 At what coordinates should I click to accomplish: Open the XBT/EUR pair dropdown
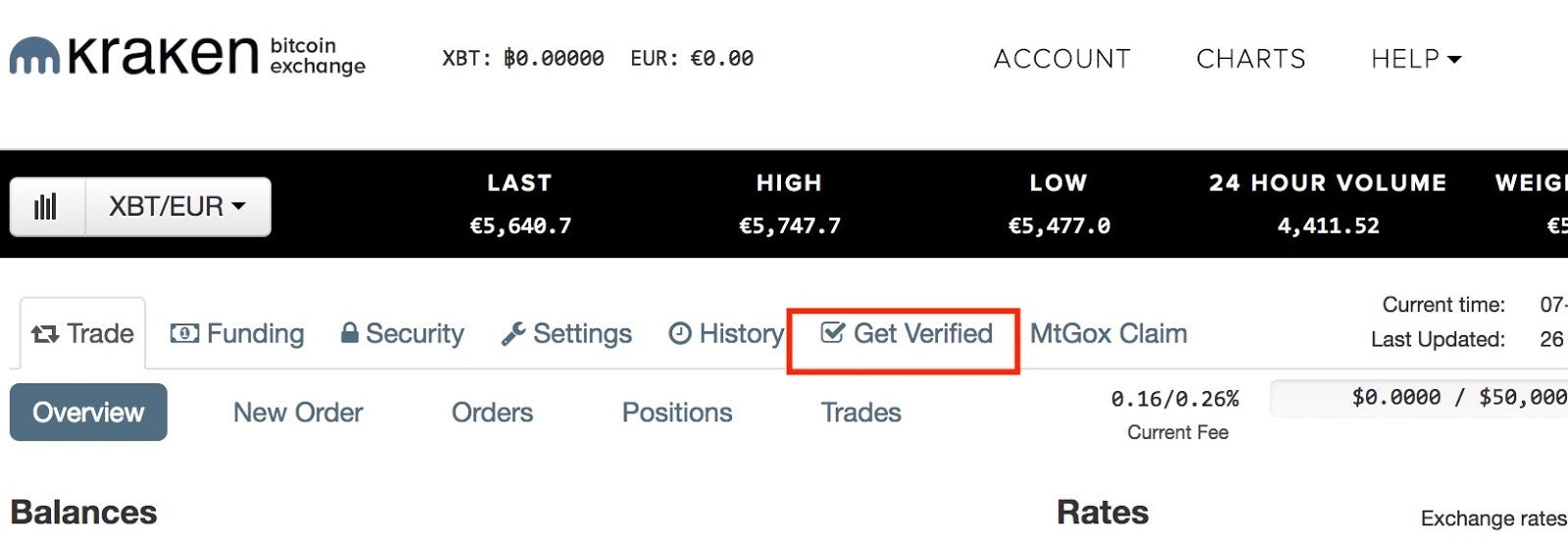[177, 207]
